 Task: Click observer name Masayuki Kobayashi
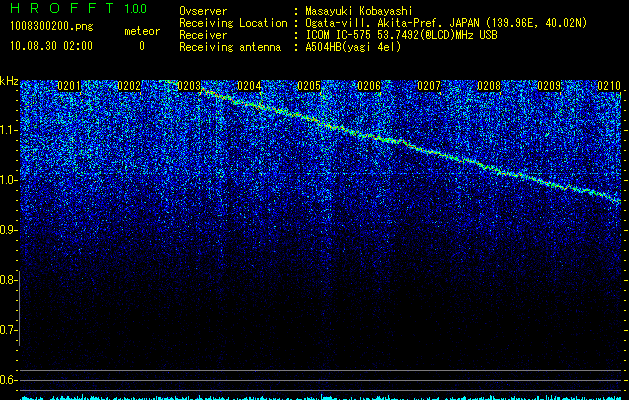click(x=359, y=11)
